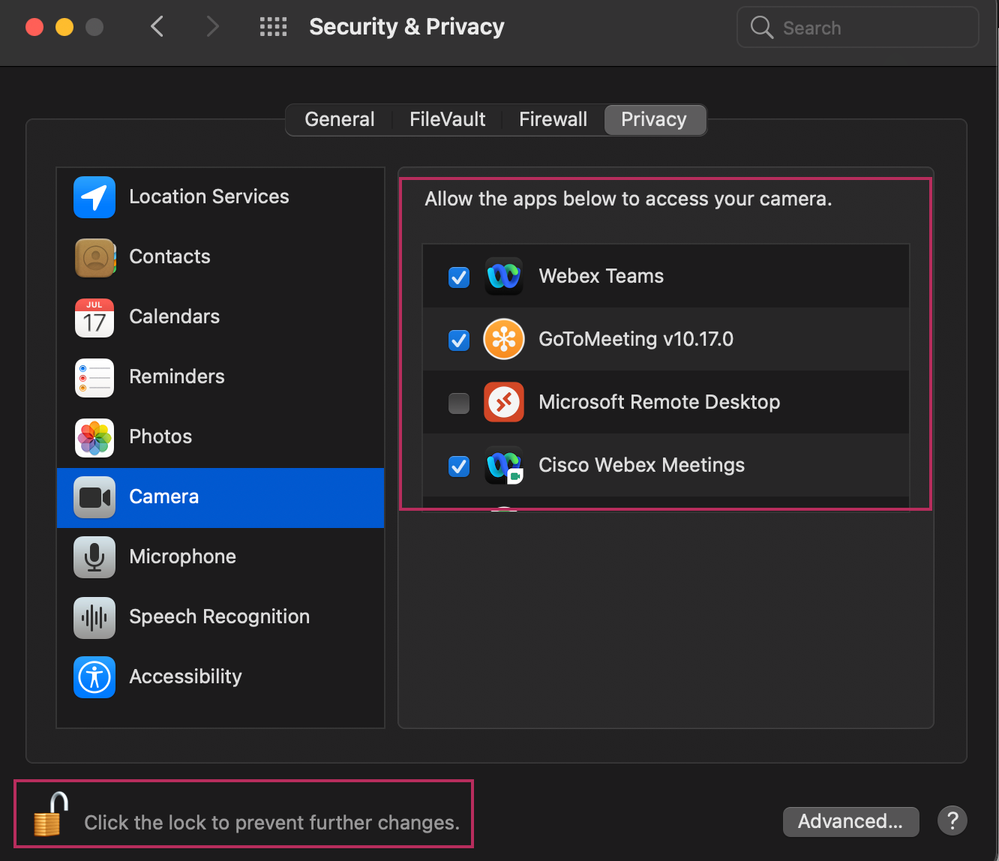999x861 pixels.
Task: Click the Accessibility icon in sidebar
Action: point(94,677)
